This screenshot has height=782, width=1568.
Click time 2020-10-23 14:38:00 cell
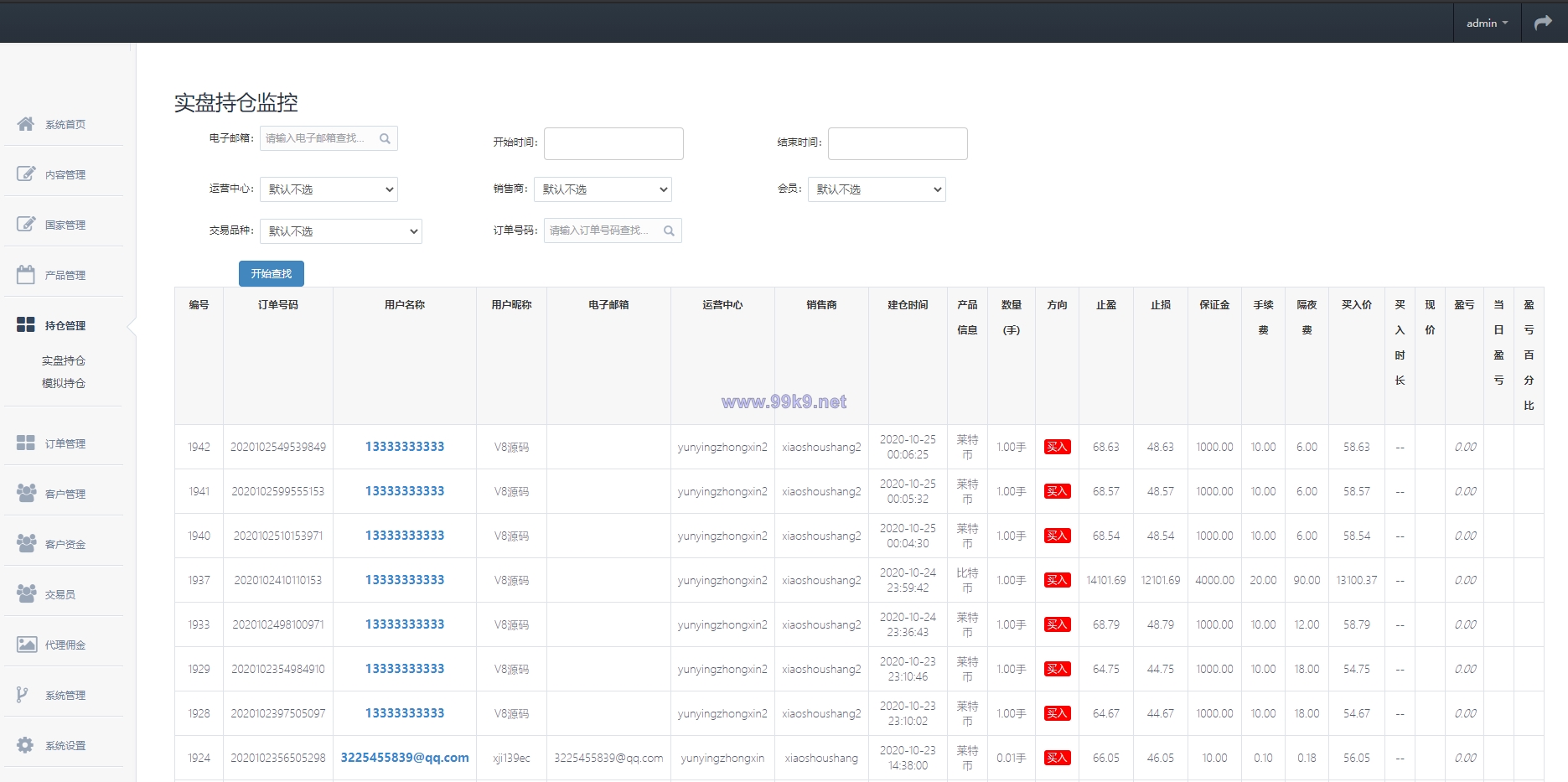(x=908, y=758)
